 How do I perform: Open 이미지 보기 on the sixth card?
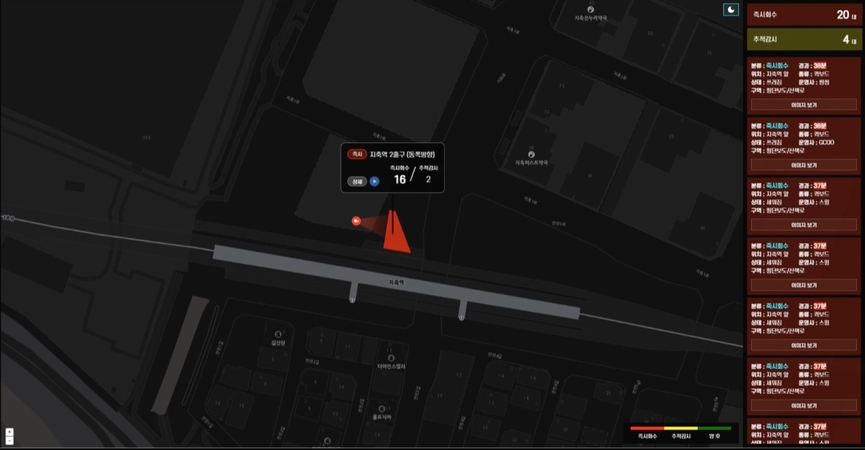803,405
